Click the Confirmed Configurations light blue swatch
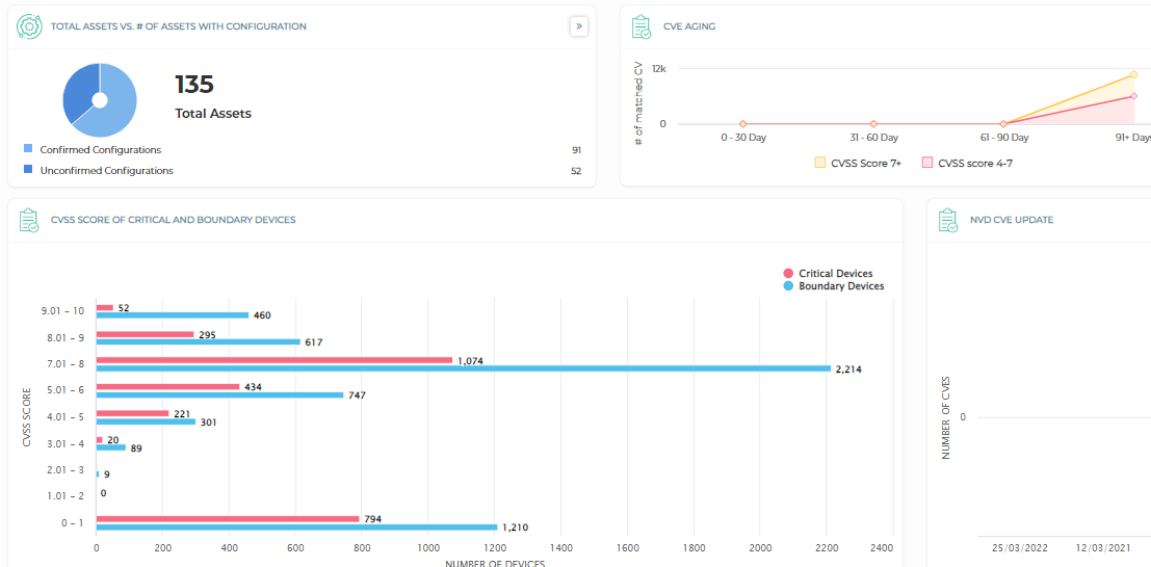The width and height of the screenshot is (1151, 567). coord(28,149)
